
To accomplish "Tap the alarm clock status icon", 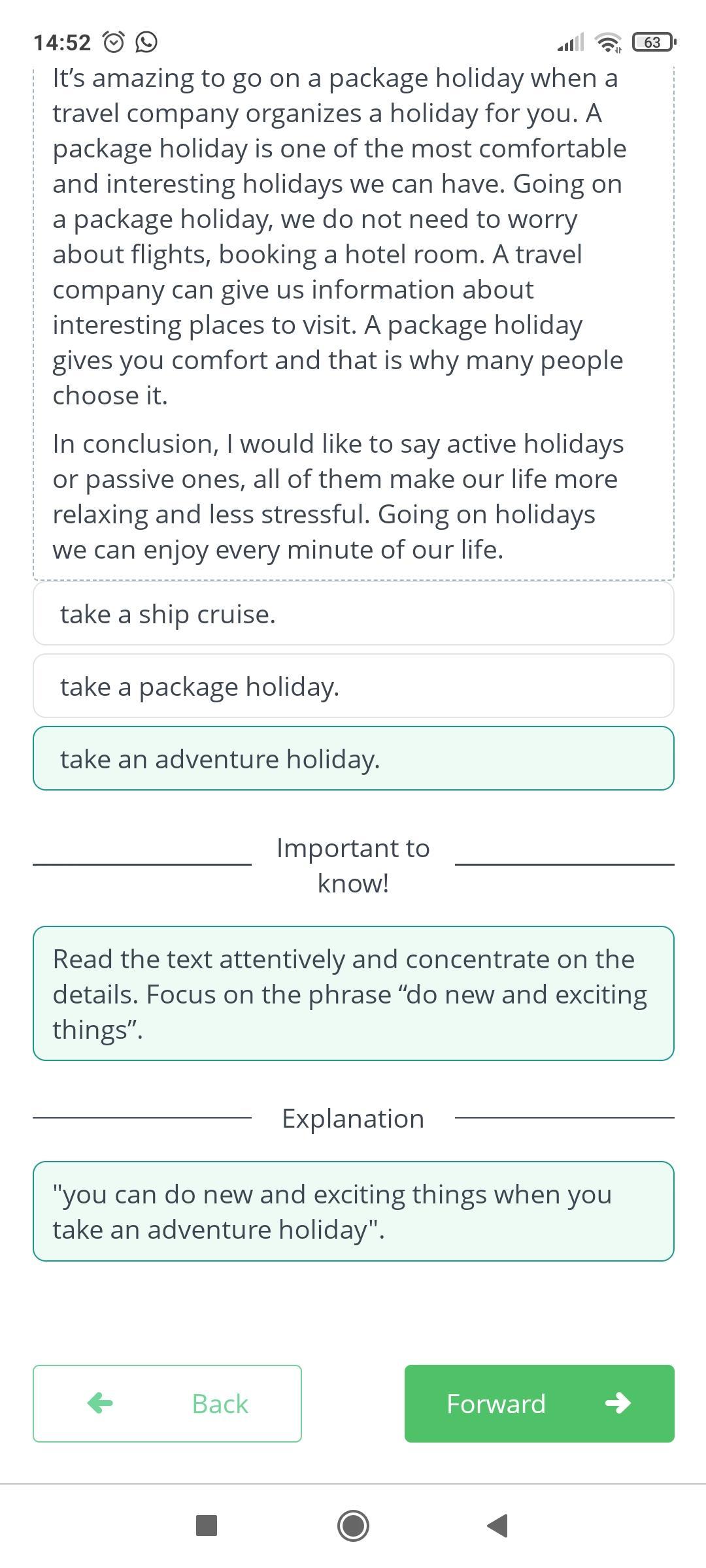I will pos(114,42).
